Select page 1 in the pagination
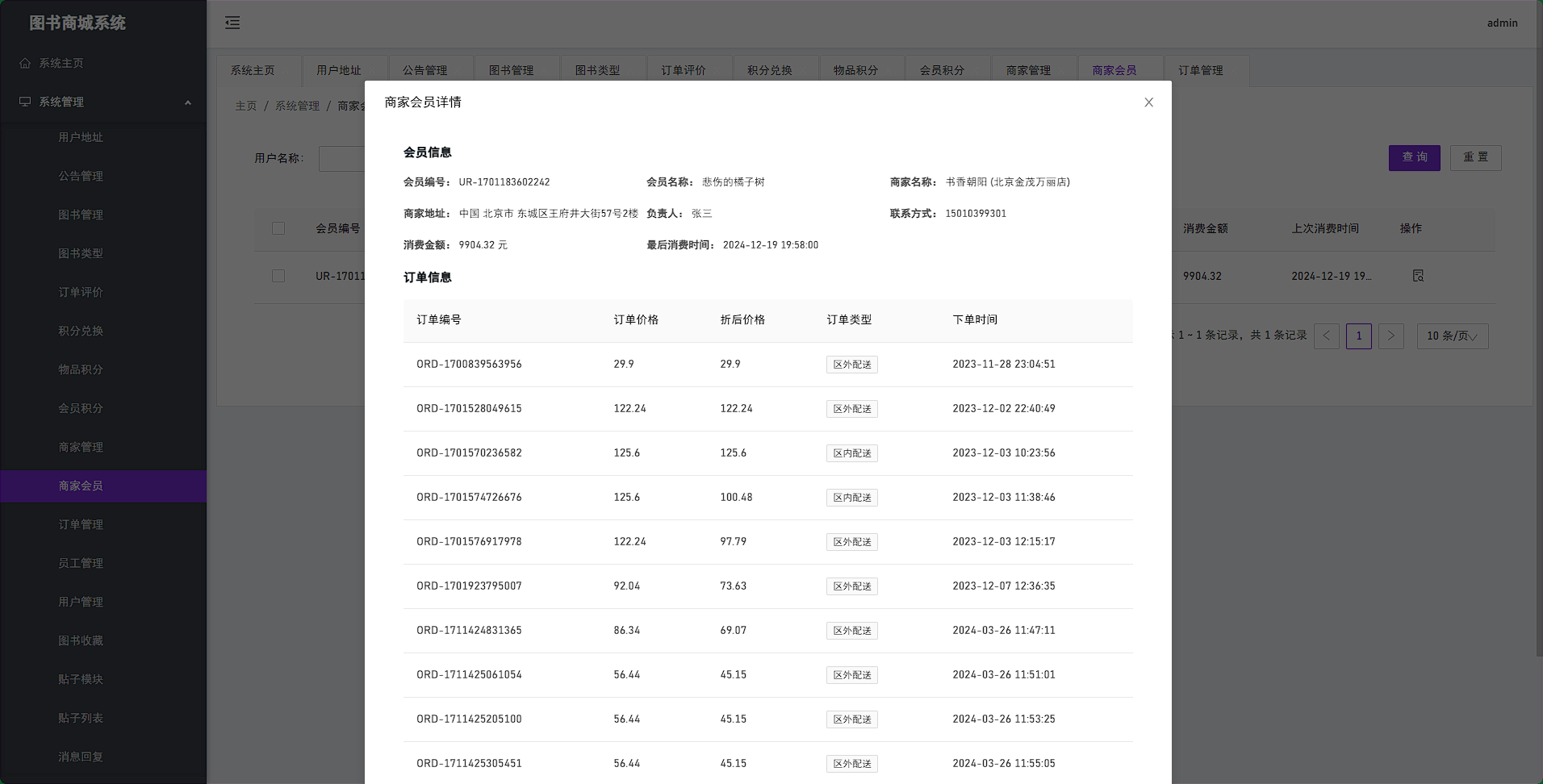This screenshot has height=784, width=1543. pos(1358,336)
